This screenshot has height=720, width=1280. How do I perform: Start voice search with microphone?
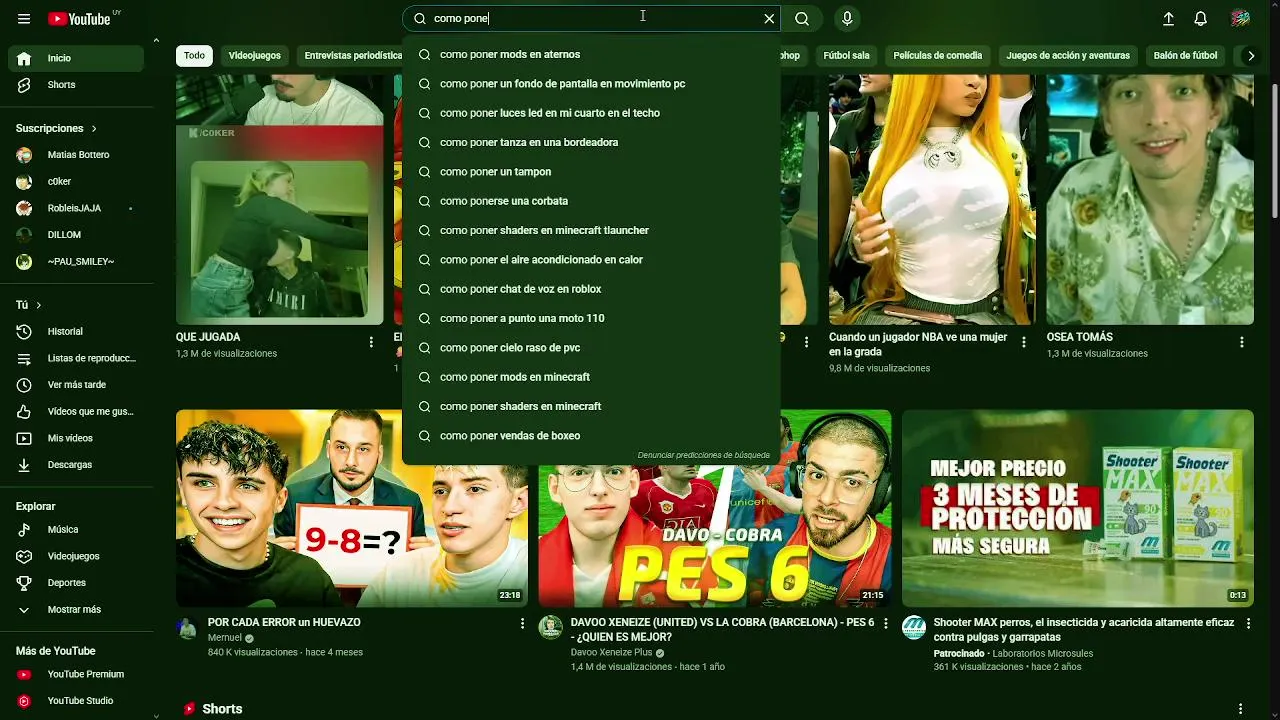click(x=847, y=19)
